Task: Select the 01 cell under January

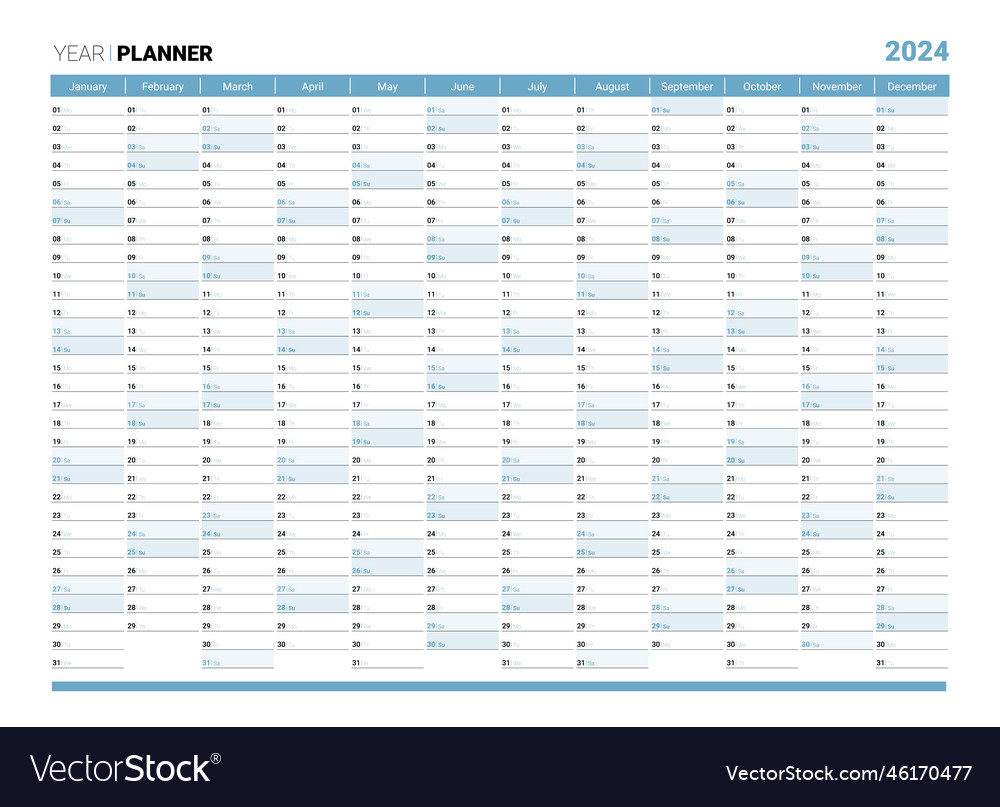Action: (x=88, y=109)
